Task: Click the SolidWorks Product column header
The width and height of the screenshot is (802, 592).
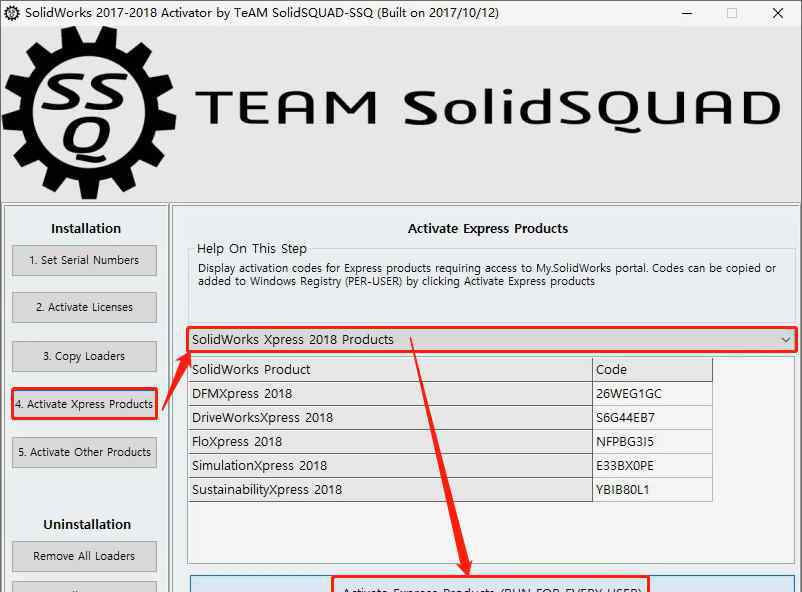Action: pyautogui.click(x=390, y=369)
